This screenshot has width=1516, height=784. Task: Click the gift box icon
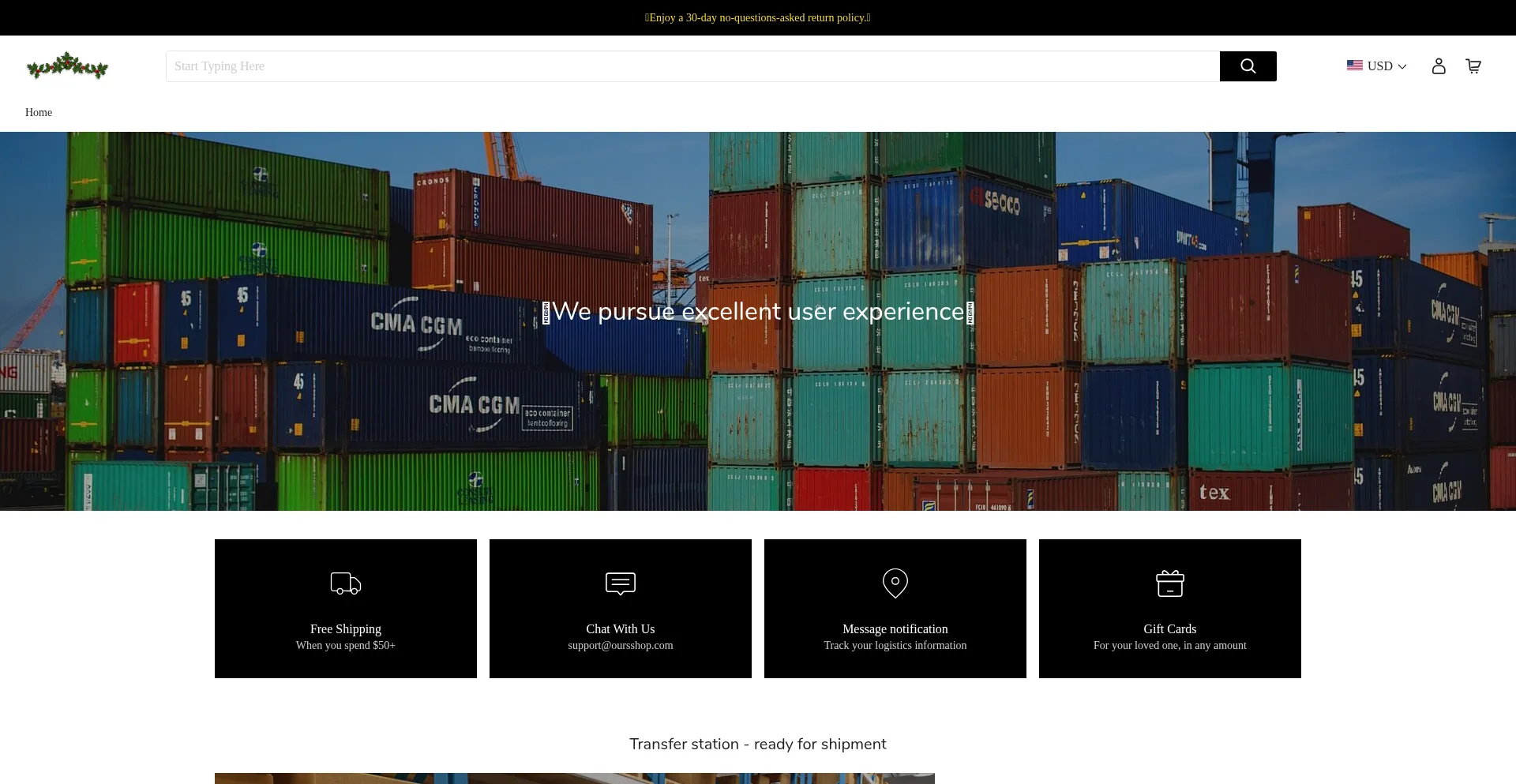[1170, 583]
